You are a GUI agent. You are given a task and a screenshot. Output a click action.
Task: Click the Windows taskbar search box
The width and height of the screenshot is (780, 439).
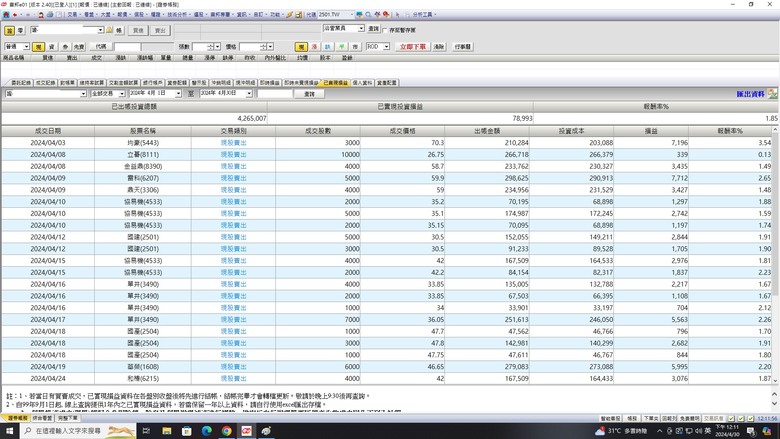pyautogui.click(x=78, y=431)
